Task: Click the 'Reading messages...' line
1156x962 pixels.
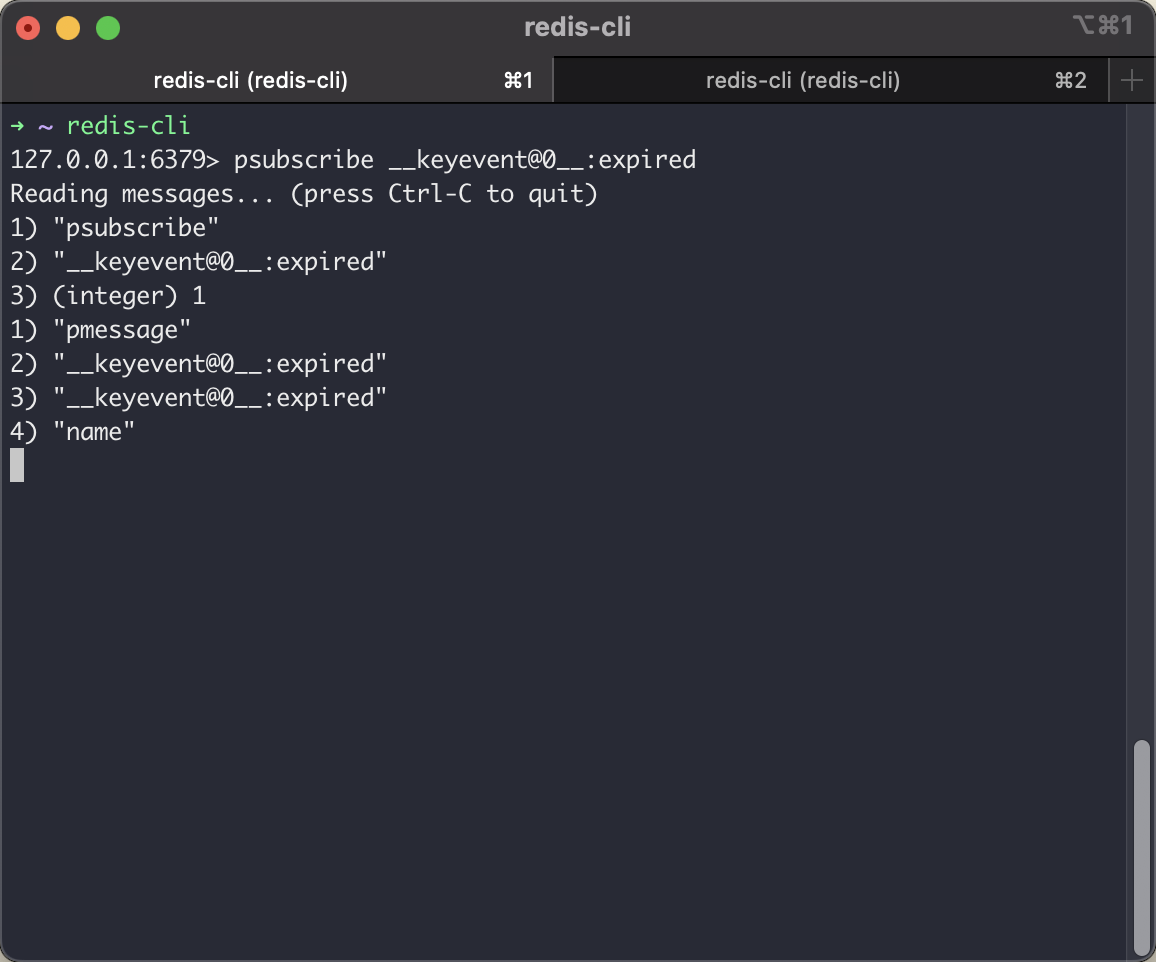Action: [x=304, y=194]
